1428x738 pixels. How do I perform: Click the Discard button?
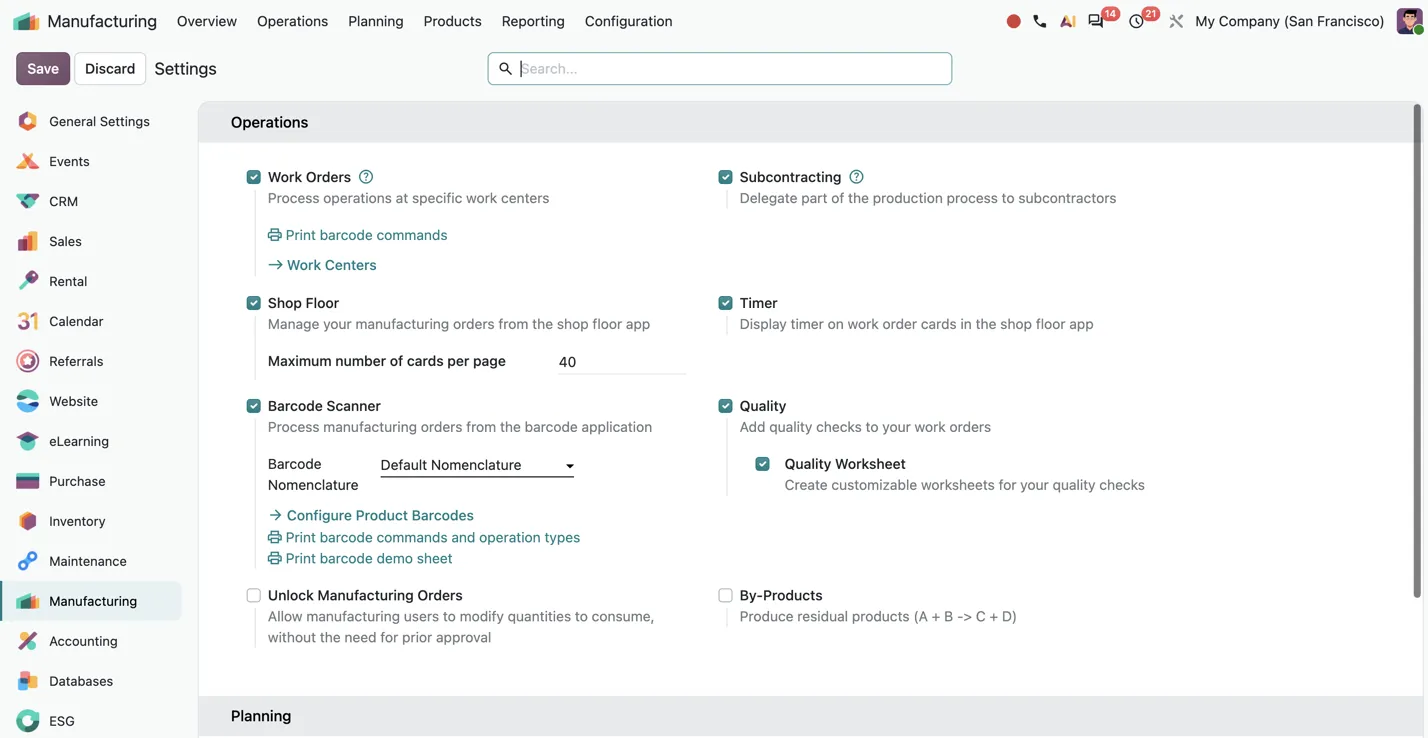click(110, 68)
